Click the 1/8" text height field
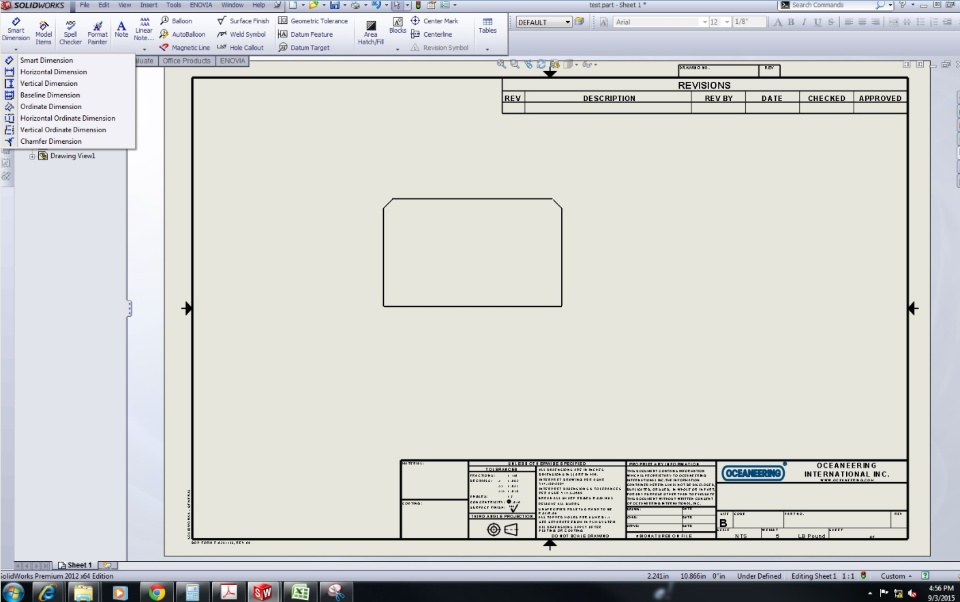This screenshot has height=602, width=960. click(x=749, y=22)
